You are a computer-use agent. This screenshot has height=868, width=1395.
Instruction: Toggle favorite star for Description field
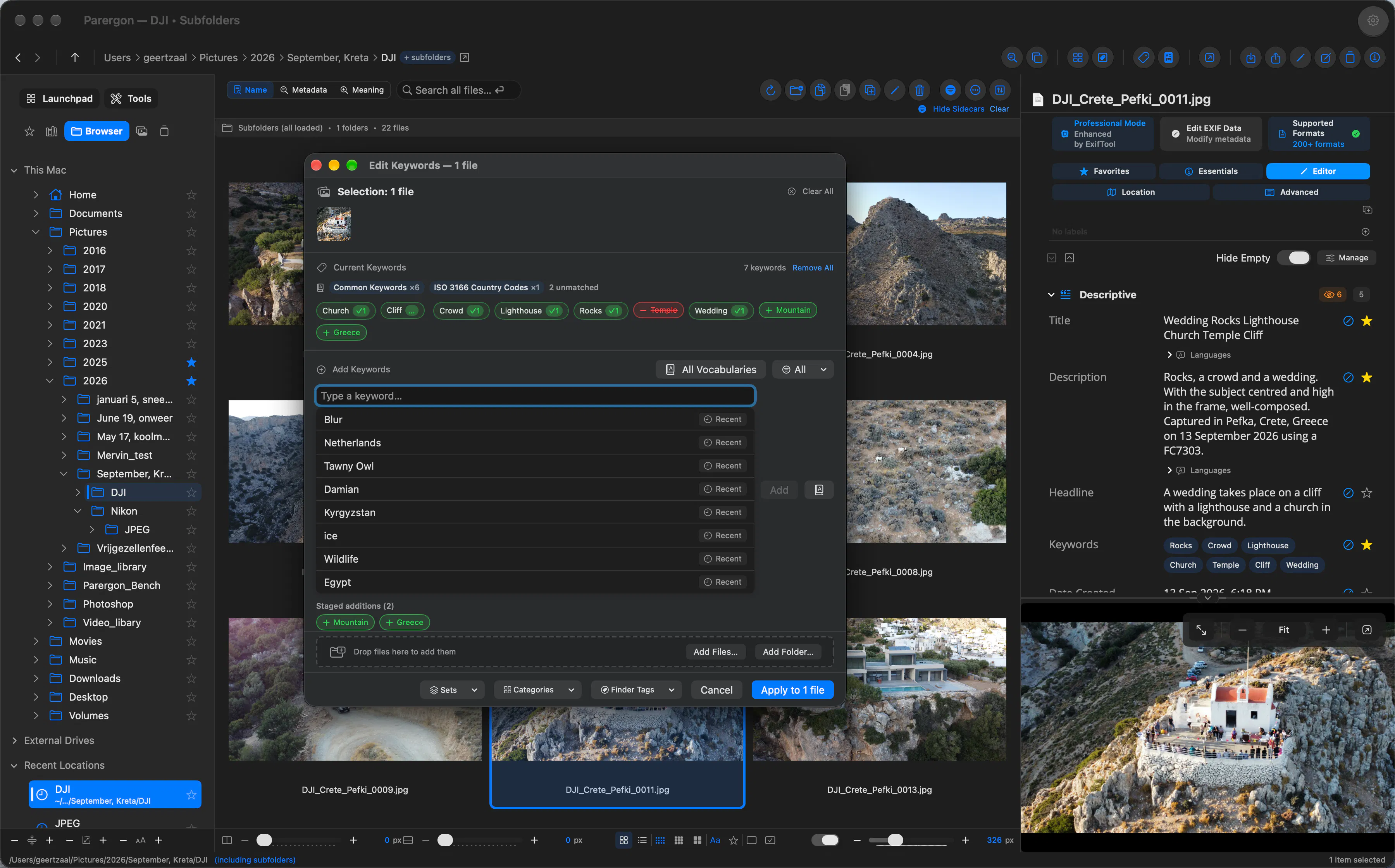click(x=1366, y=378)
